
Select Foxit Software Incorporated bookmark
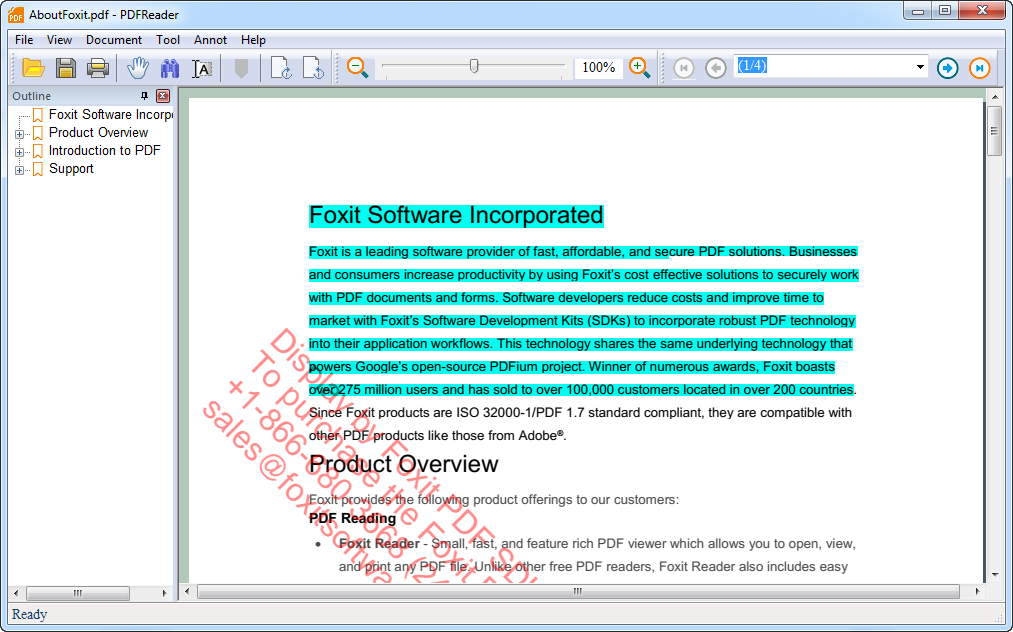click(x=110, y=115)
